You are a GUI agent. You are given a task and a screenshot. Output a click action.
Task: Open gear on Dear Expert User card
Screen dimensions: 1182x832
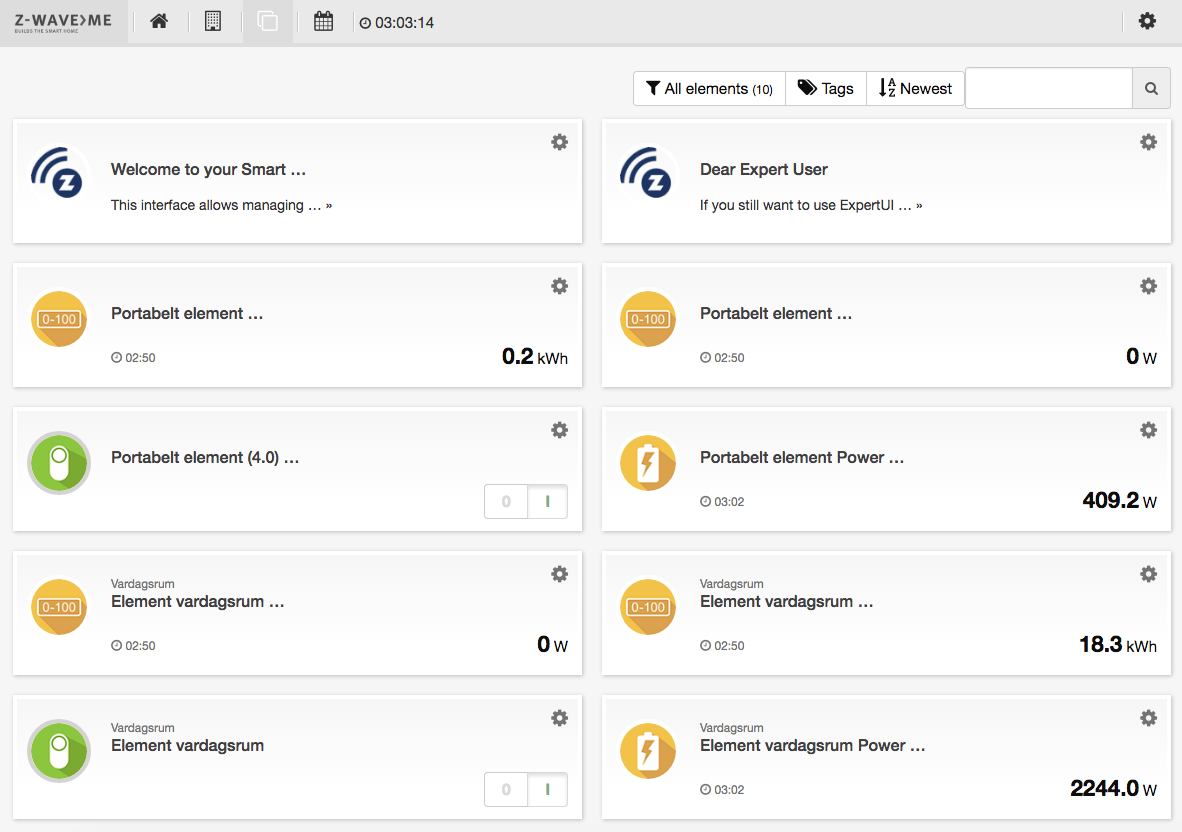coord(1148,142)
